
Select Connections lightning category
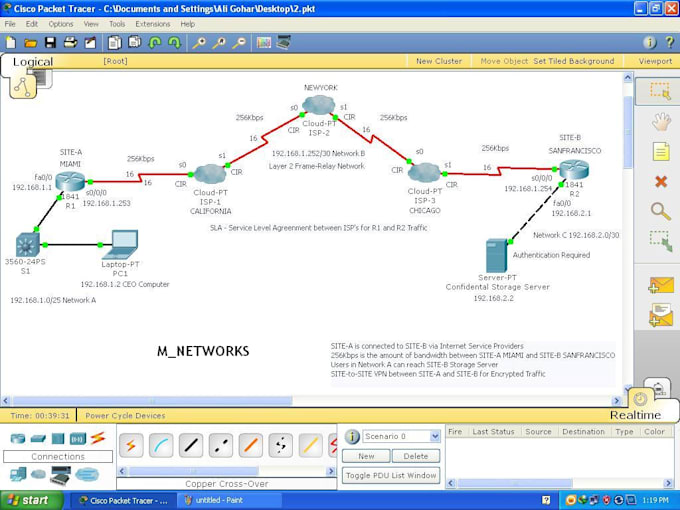pos(98,438)
